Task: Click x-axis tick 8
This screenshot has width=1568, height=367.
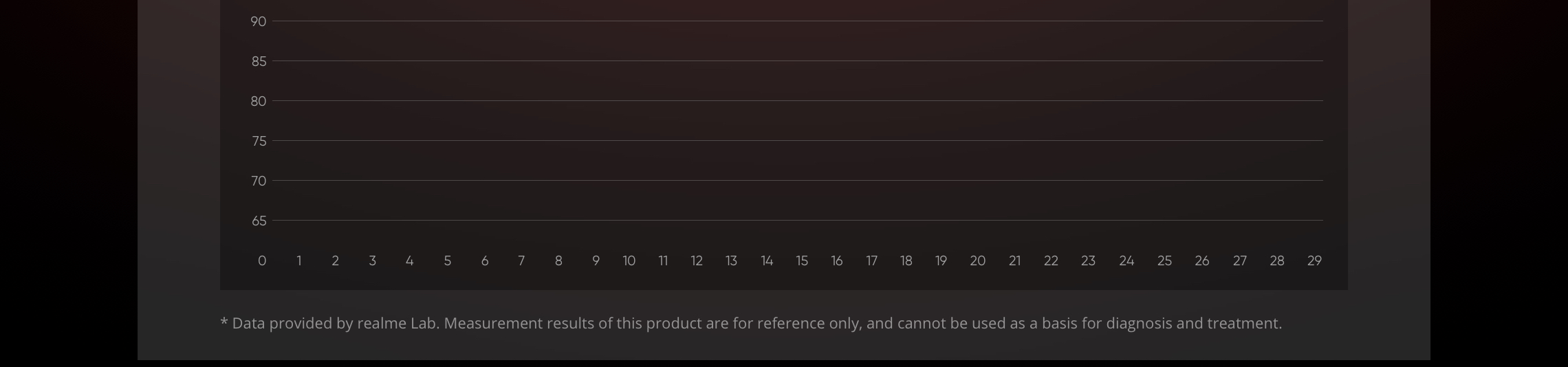Action: pos(558,261)
